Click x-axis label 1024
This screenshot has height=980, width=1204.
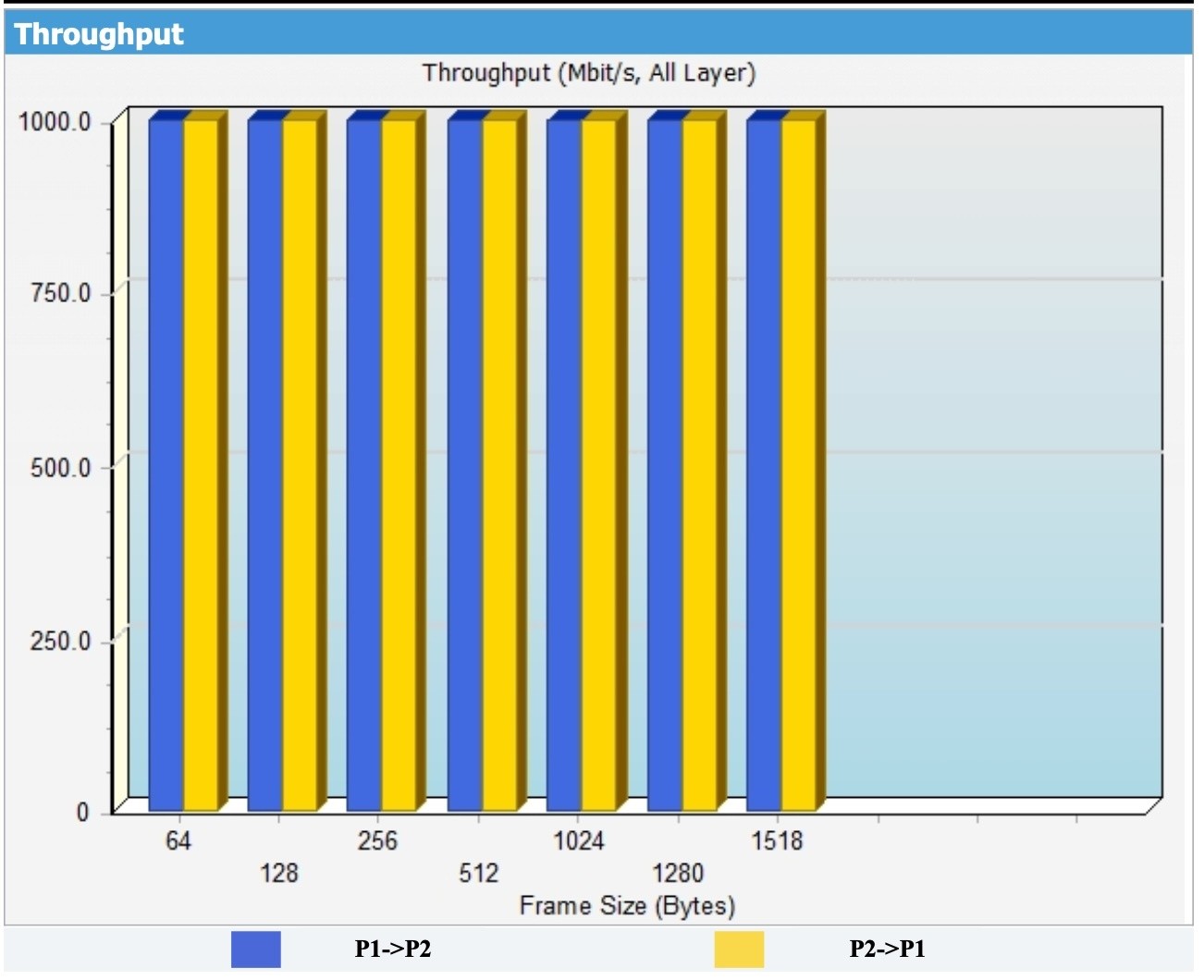point(579,840)
